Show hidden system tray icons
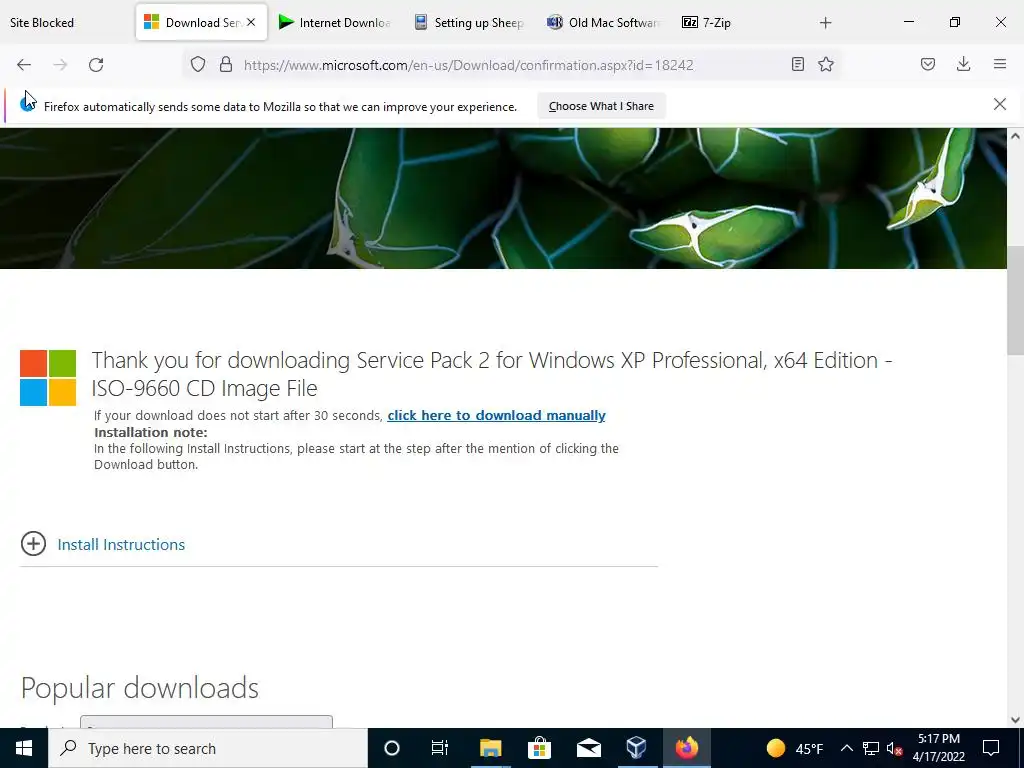This screenshot has height=768, width=1024. [846, 748]
